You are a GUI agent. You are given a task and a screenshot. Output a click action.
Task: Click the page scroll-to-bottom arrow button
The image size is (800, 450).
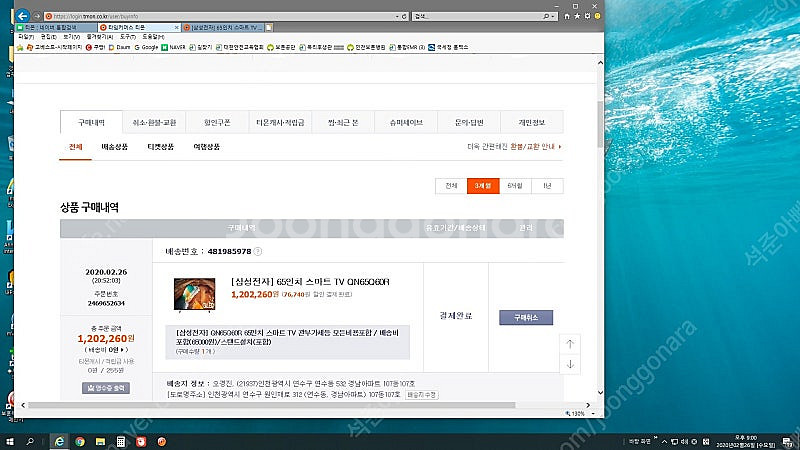[570, 364]
